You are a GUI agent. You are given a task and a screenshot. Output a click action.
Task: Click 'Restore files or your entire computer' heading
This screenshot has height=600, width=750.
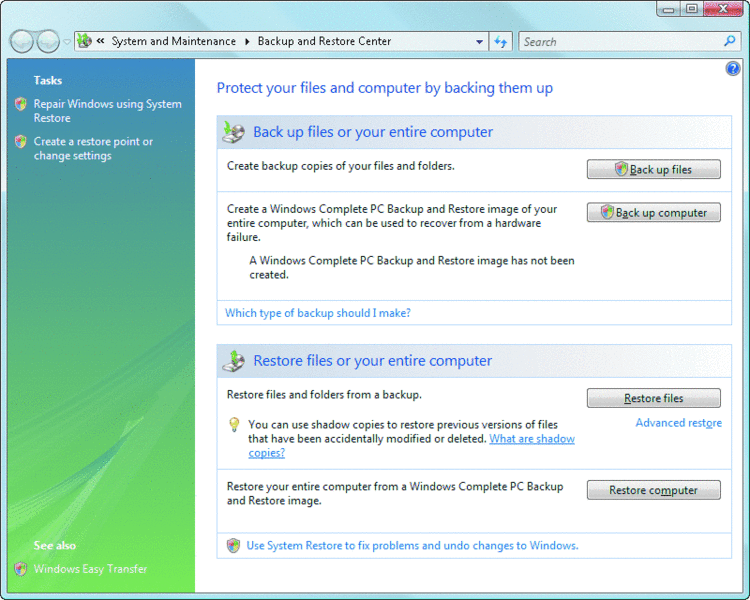[373, 361]
